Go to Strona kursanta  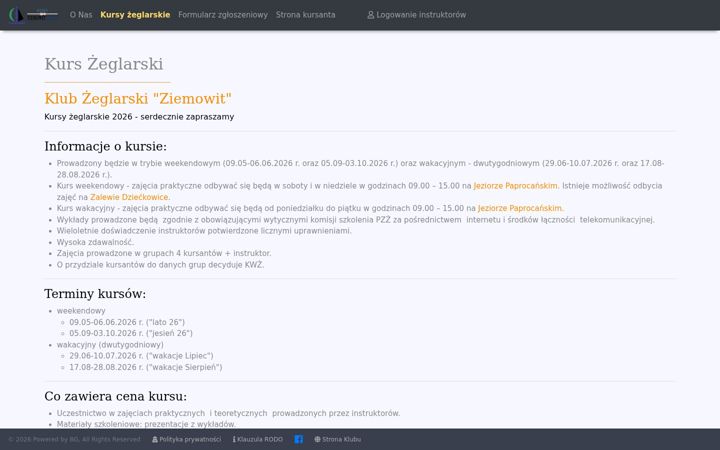tap(305, 15)
